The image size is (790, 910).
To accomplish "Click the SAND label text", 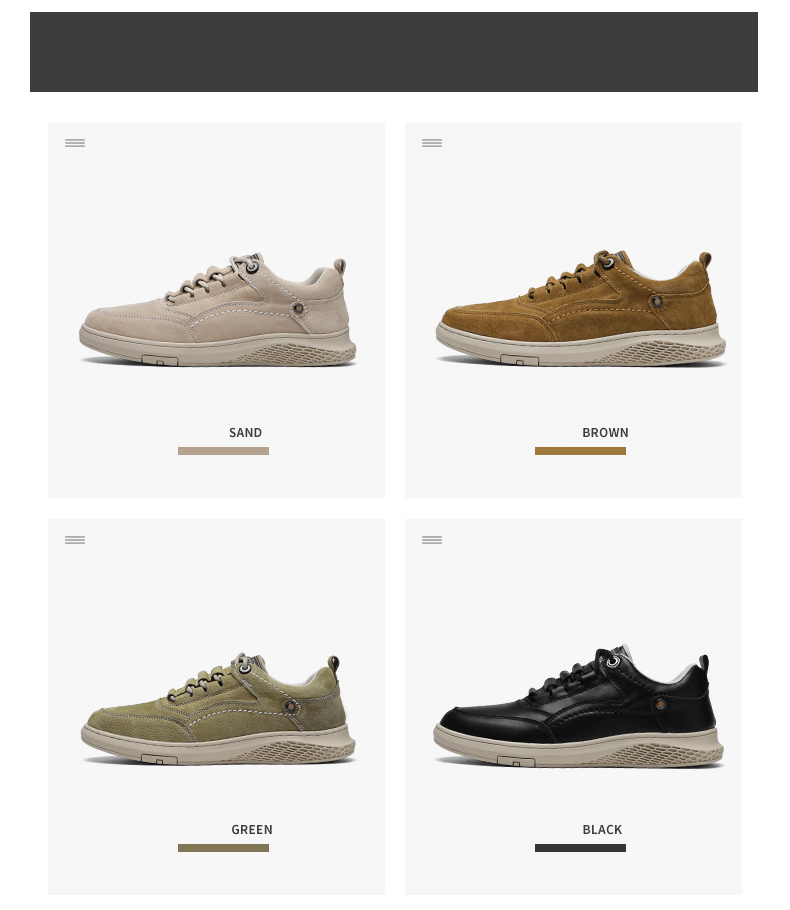I will coord(246,432).
